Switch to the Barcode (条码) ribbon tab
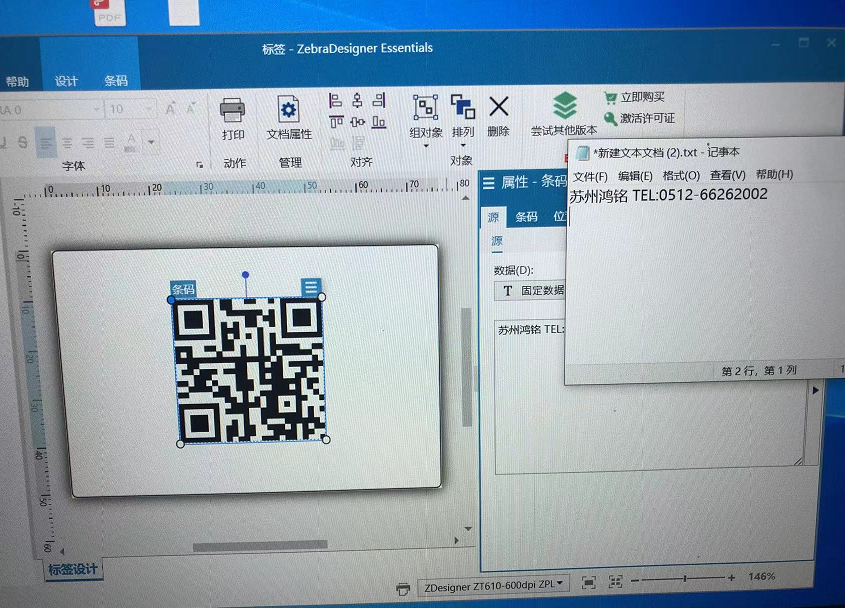The image size is (845, 608). point(116,81)
